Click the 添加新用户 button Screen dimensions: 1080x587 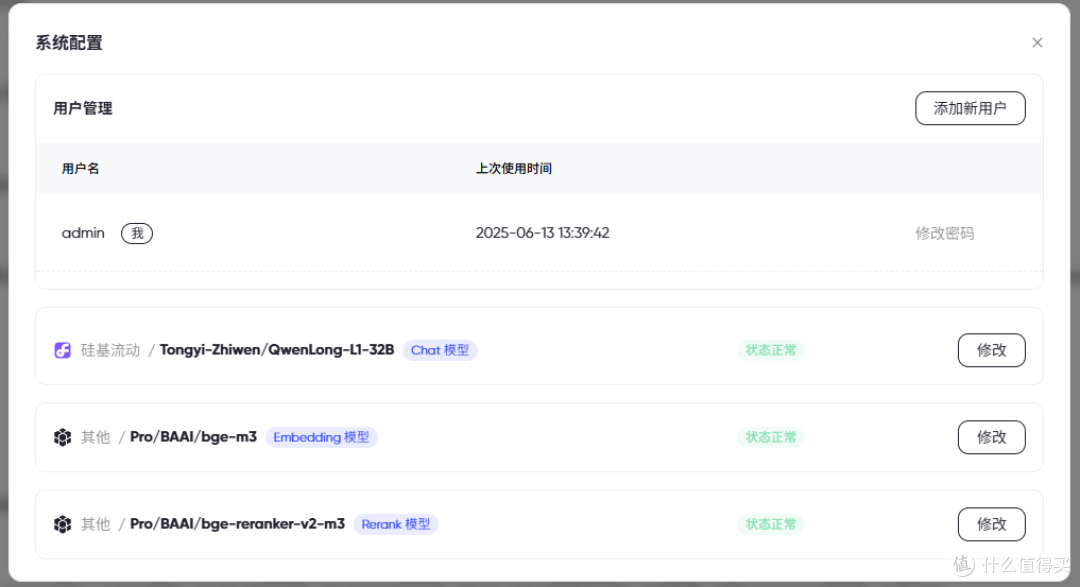pyautogui.click(x=970, y=108)
